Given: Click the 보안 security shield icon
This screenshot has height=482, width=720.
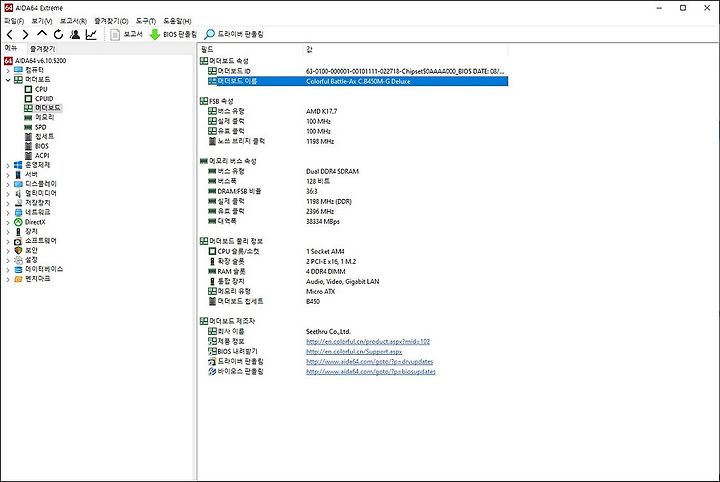Looking at the screenshot, I should 18,250.
